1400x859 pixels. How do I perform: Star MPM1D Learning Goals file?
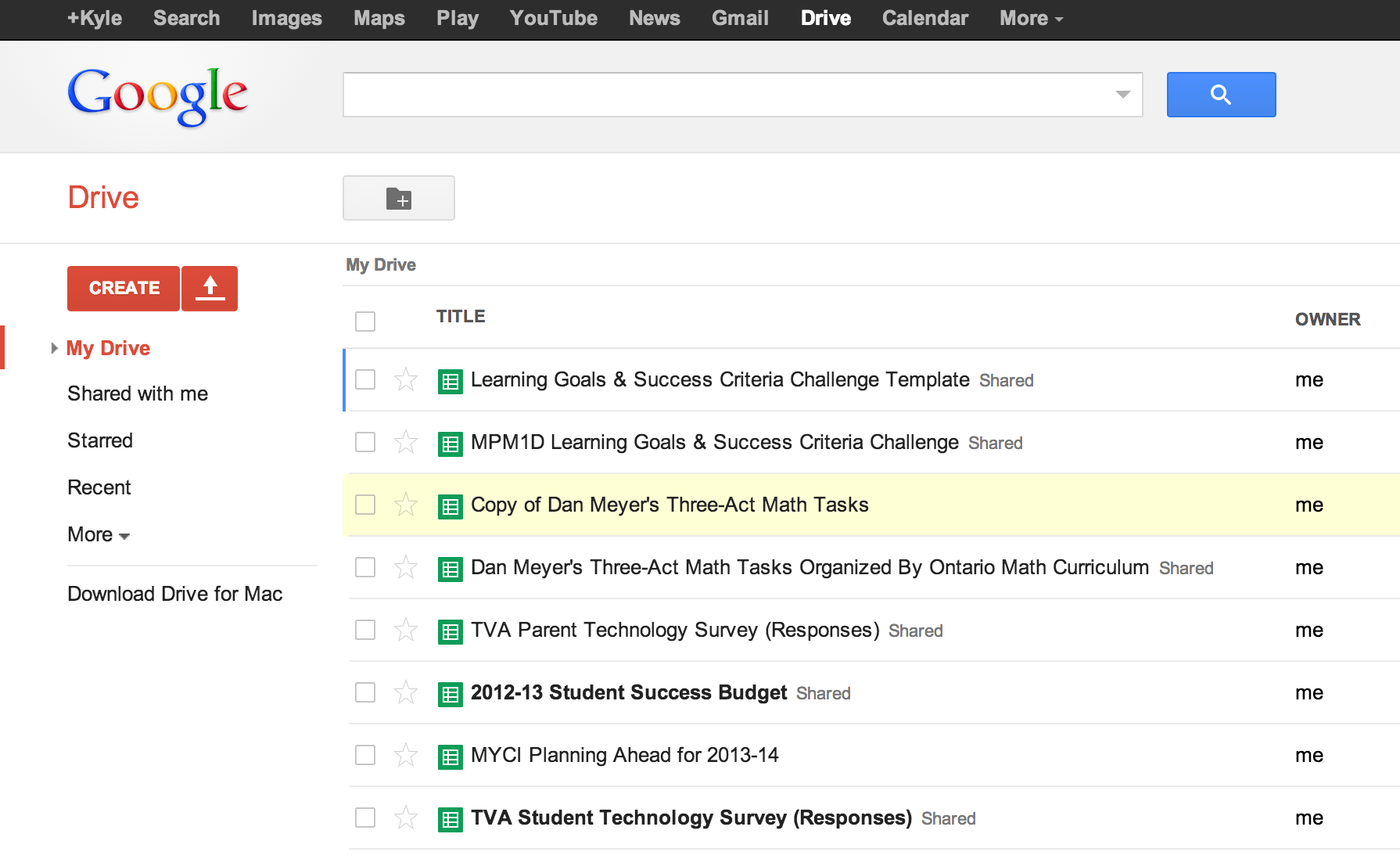pyautogui.click(x=406, y=442)
